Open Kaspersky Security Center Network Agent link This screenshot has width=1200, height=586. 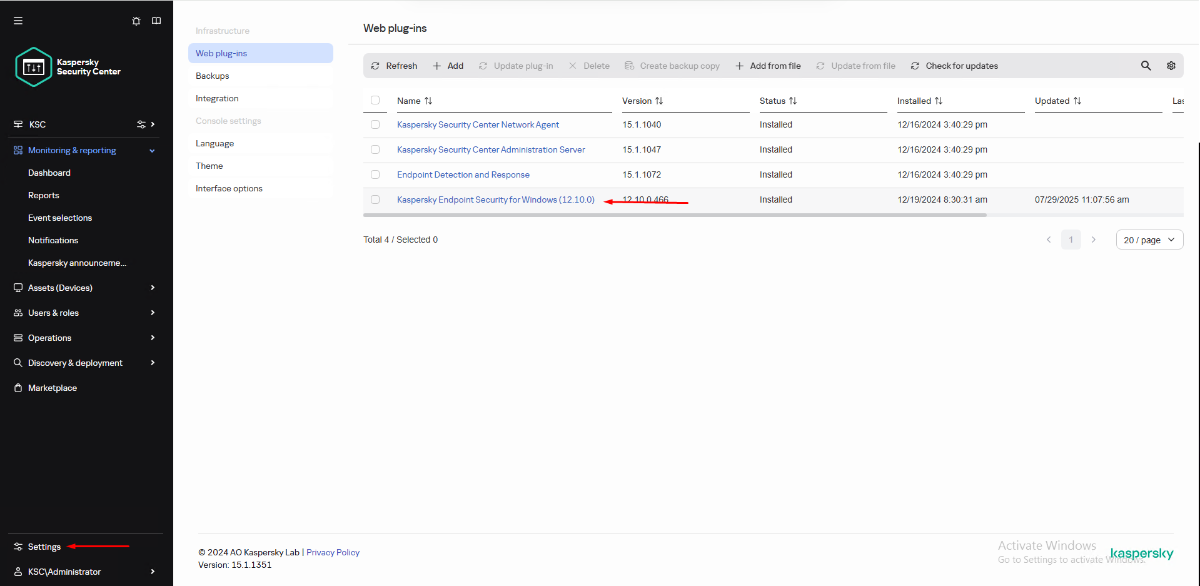(x=478, y=125)
